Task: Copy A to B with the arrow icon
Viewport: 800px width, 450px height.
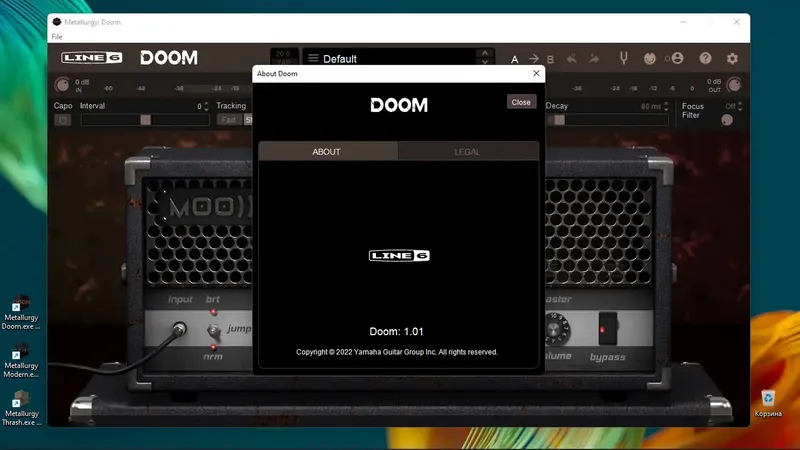Action: tap(534, 59)
